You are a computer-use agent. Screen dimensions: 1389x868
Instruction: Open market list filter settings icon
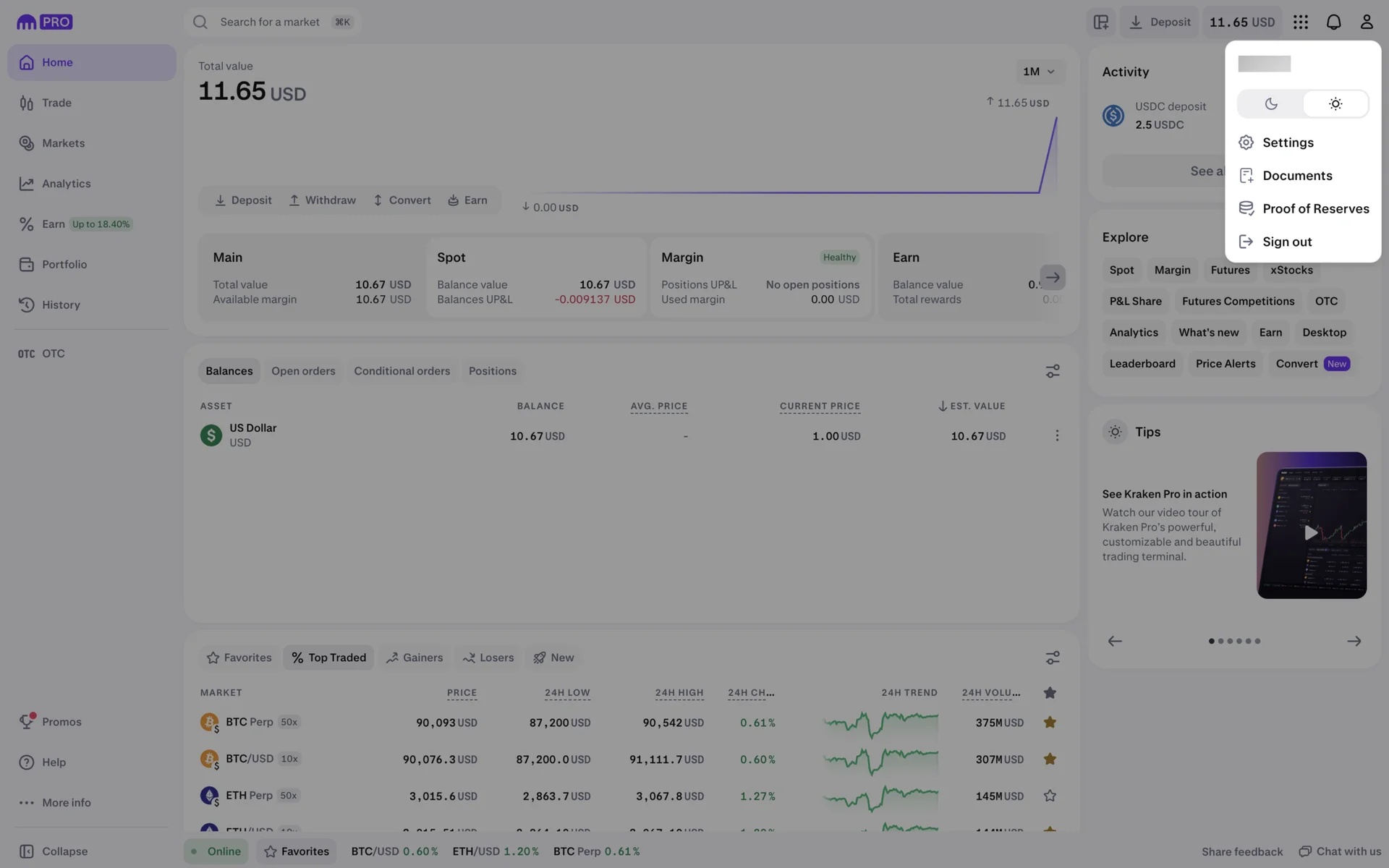1053,658
